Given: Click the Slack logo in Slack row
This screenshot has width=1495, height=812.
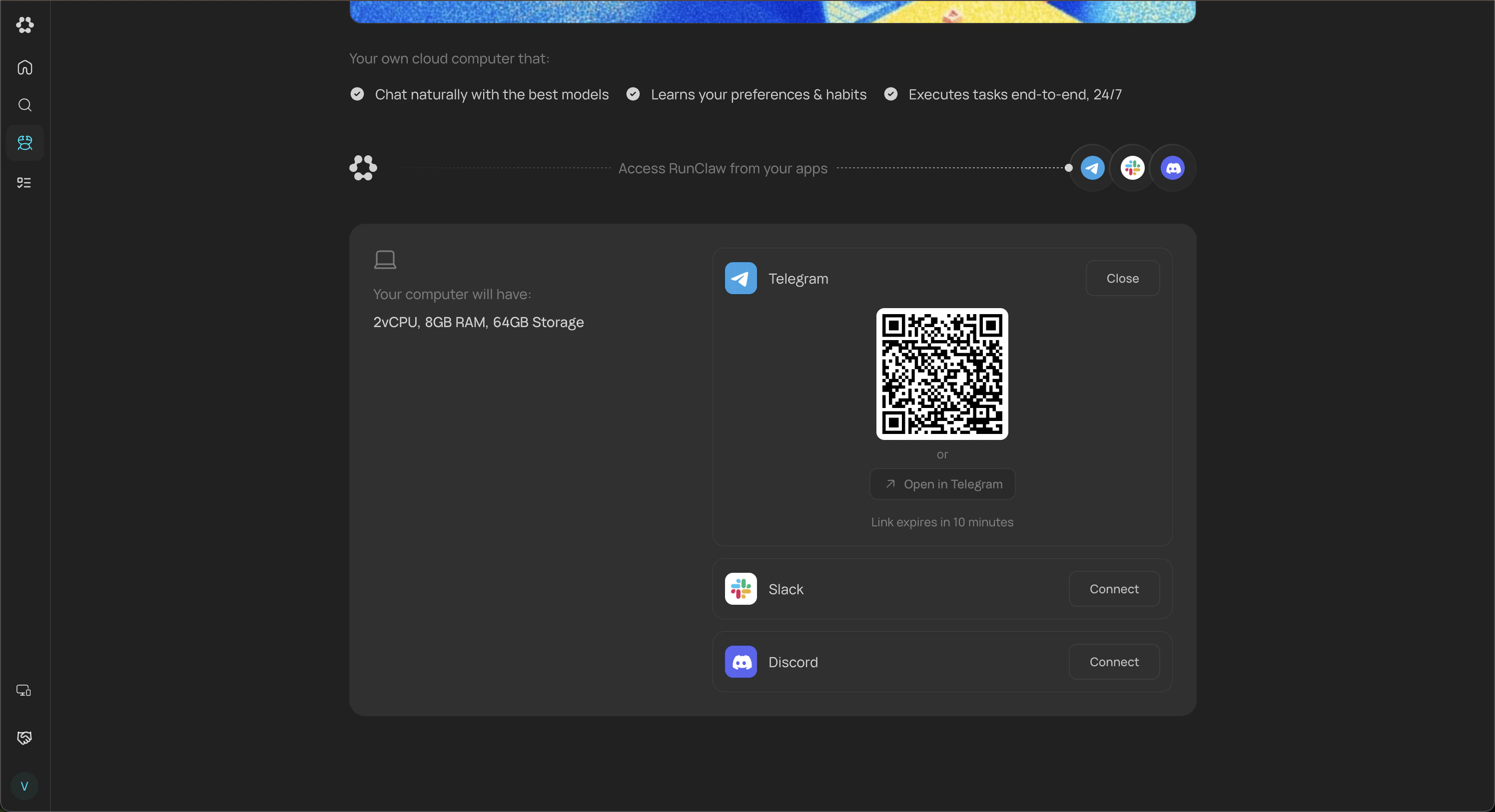Looking at the screenshot, I should click(741, 589).
